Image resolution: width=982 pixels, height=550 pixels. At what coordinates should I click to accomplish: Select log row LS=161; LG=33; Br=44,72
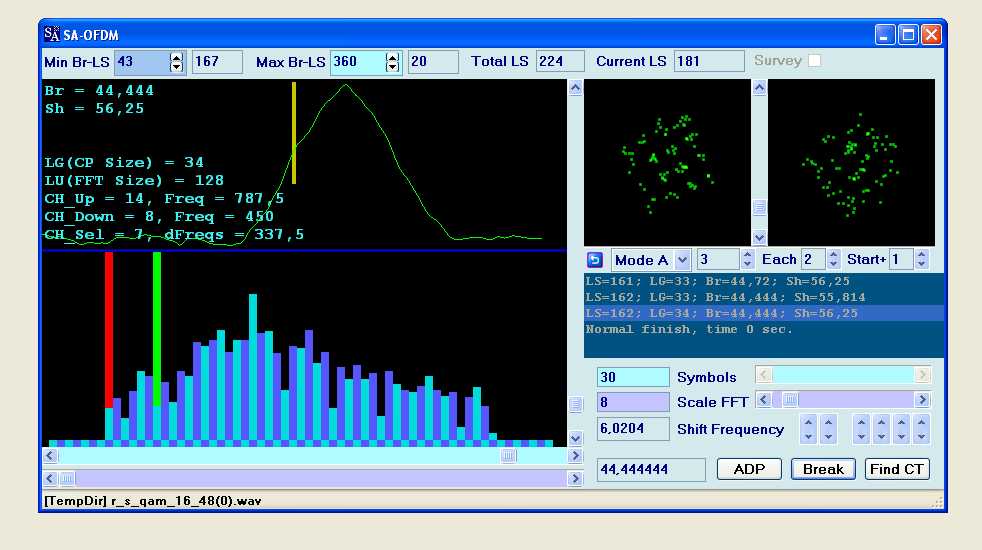point(763,281)
